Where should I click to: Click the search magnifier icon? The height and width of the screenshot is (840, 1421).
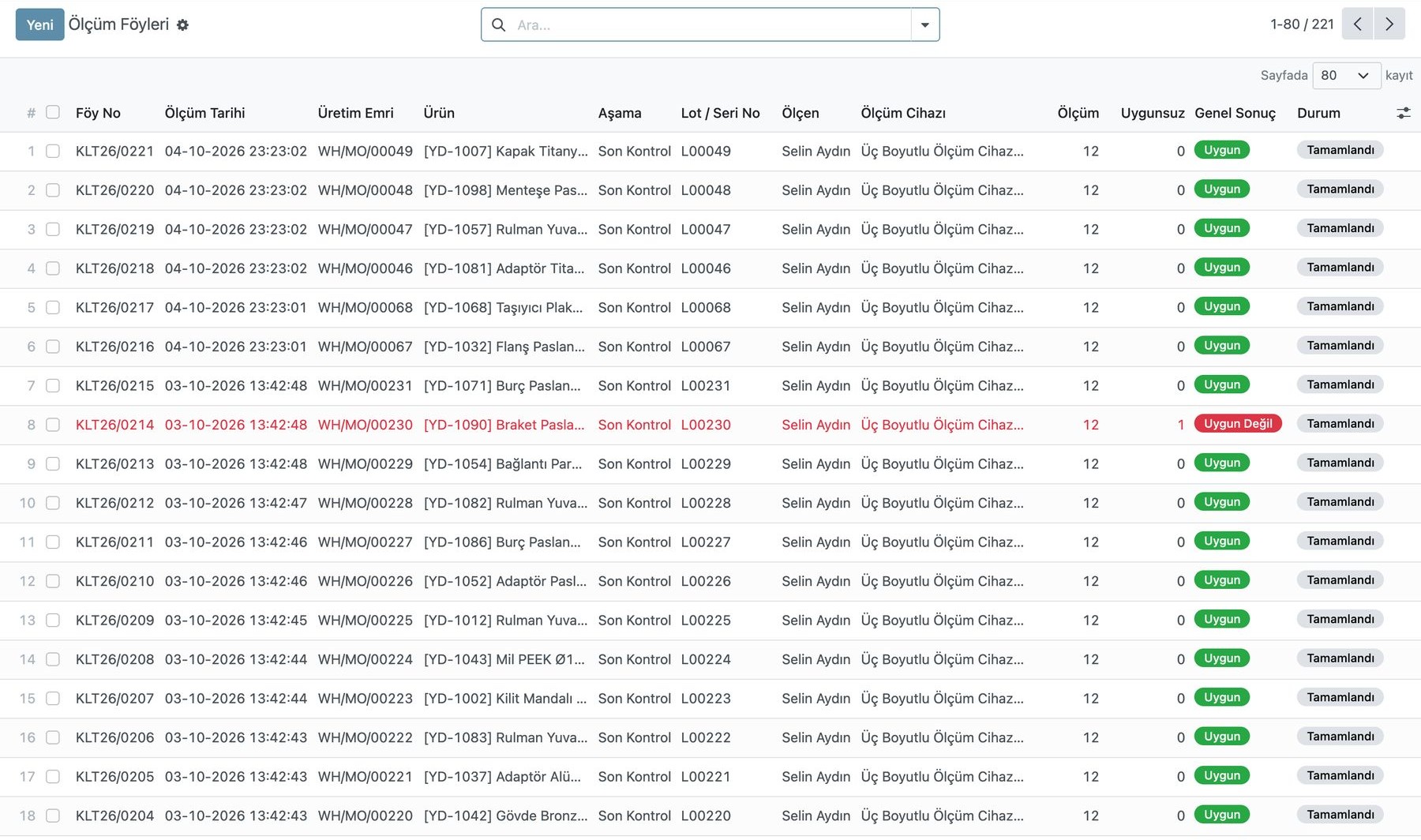498,25
